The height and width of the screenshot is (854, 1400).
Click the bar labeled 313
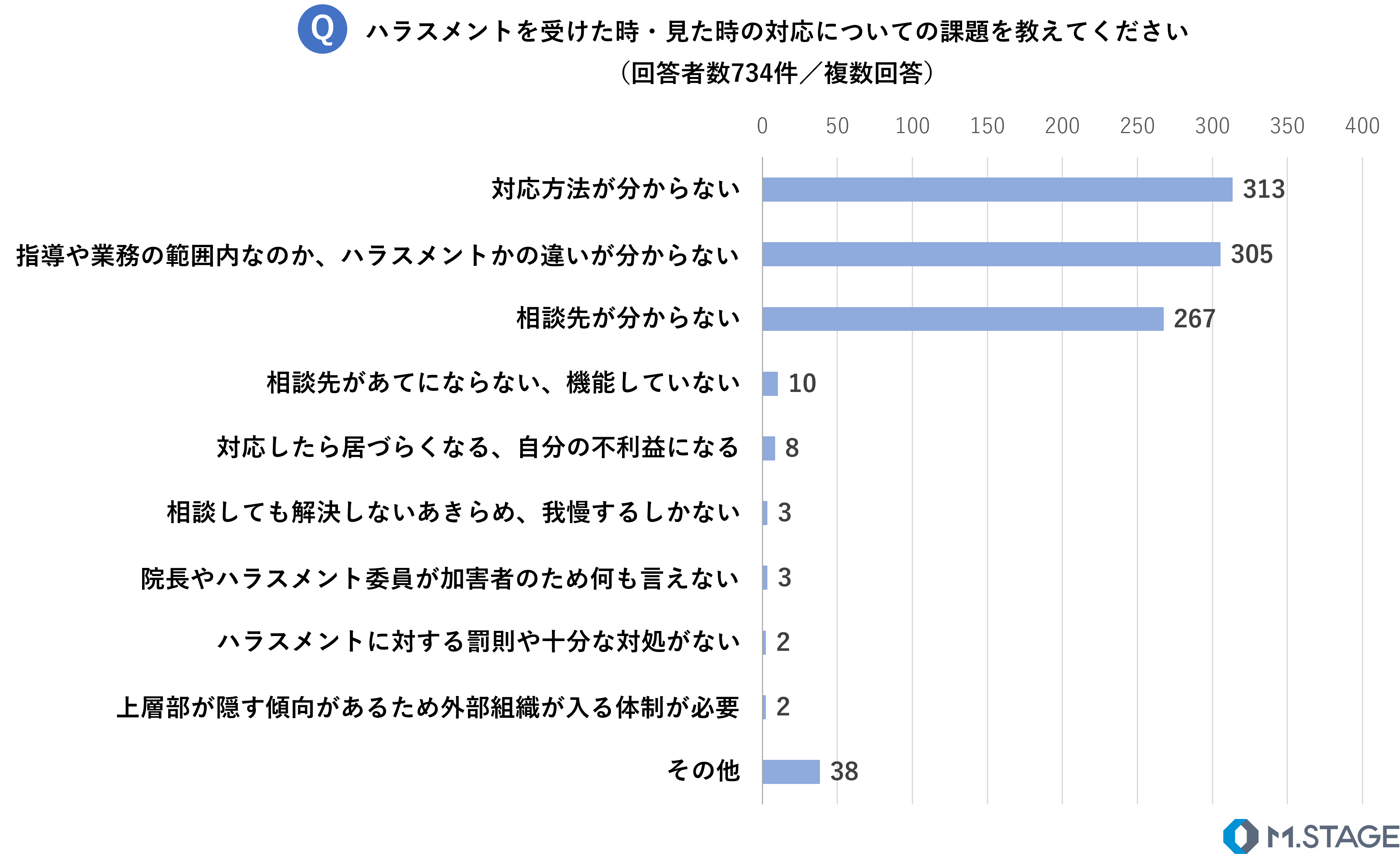pos(997,189)
